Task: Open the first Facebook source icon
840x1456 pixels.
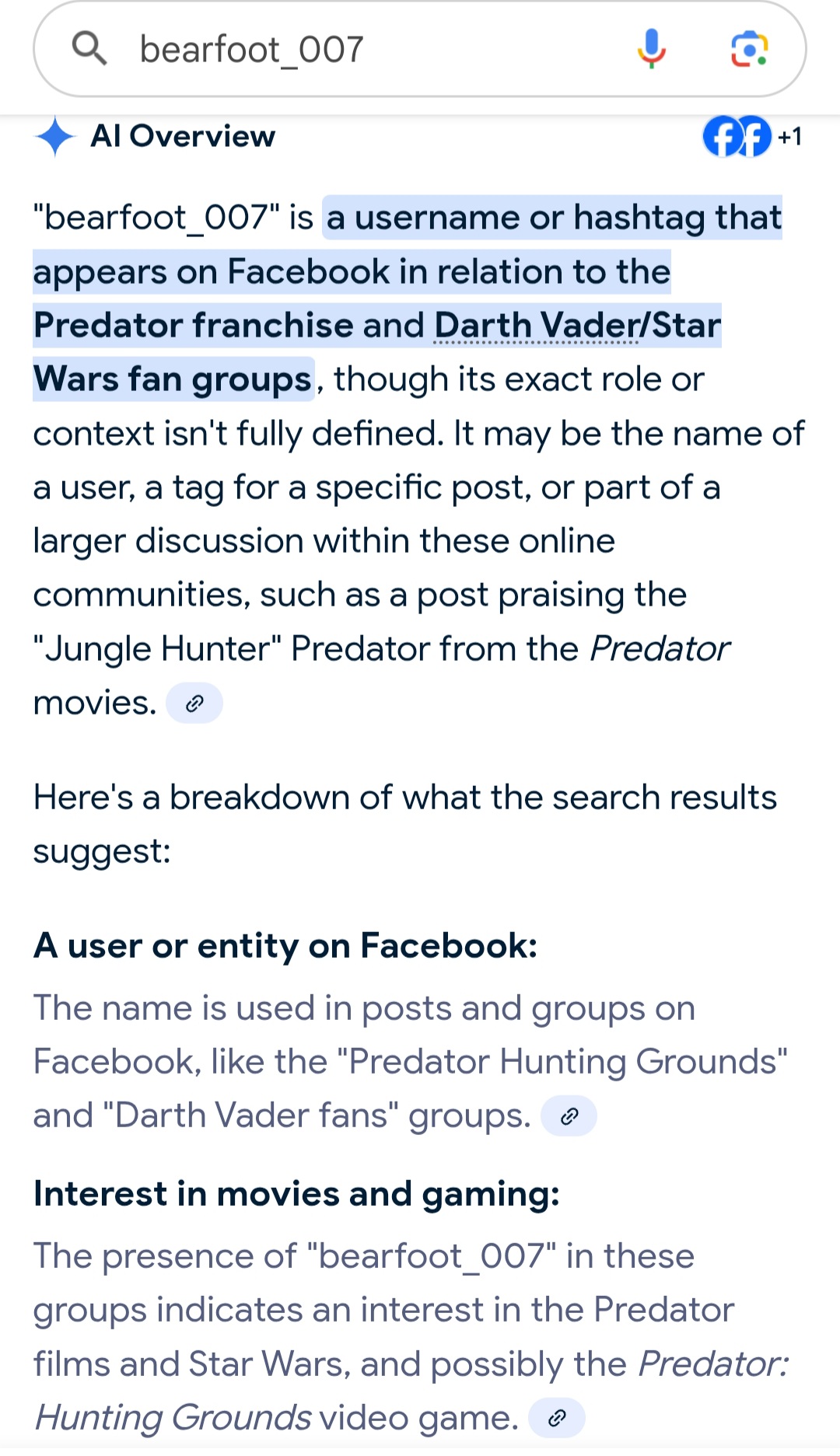Action: click(721, 137)
